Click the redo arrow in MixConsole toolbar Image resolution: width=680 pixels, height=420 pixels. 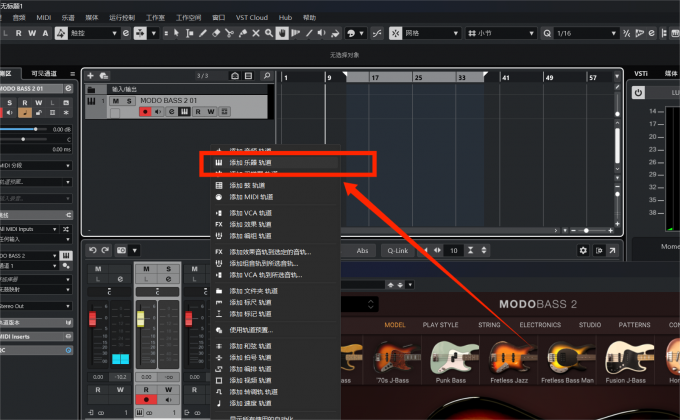[x=105, y=250]
